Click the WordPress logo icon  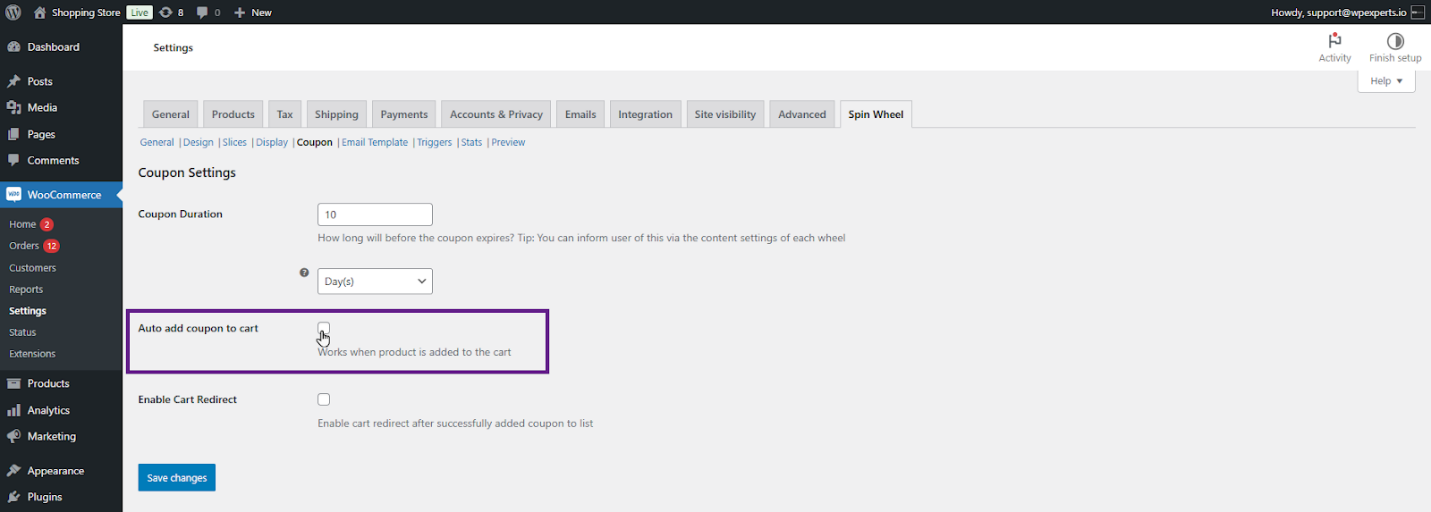pyautogui.click(x=13, y=12)
